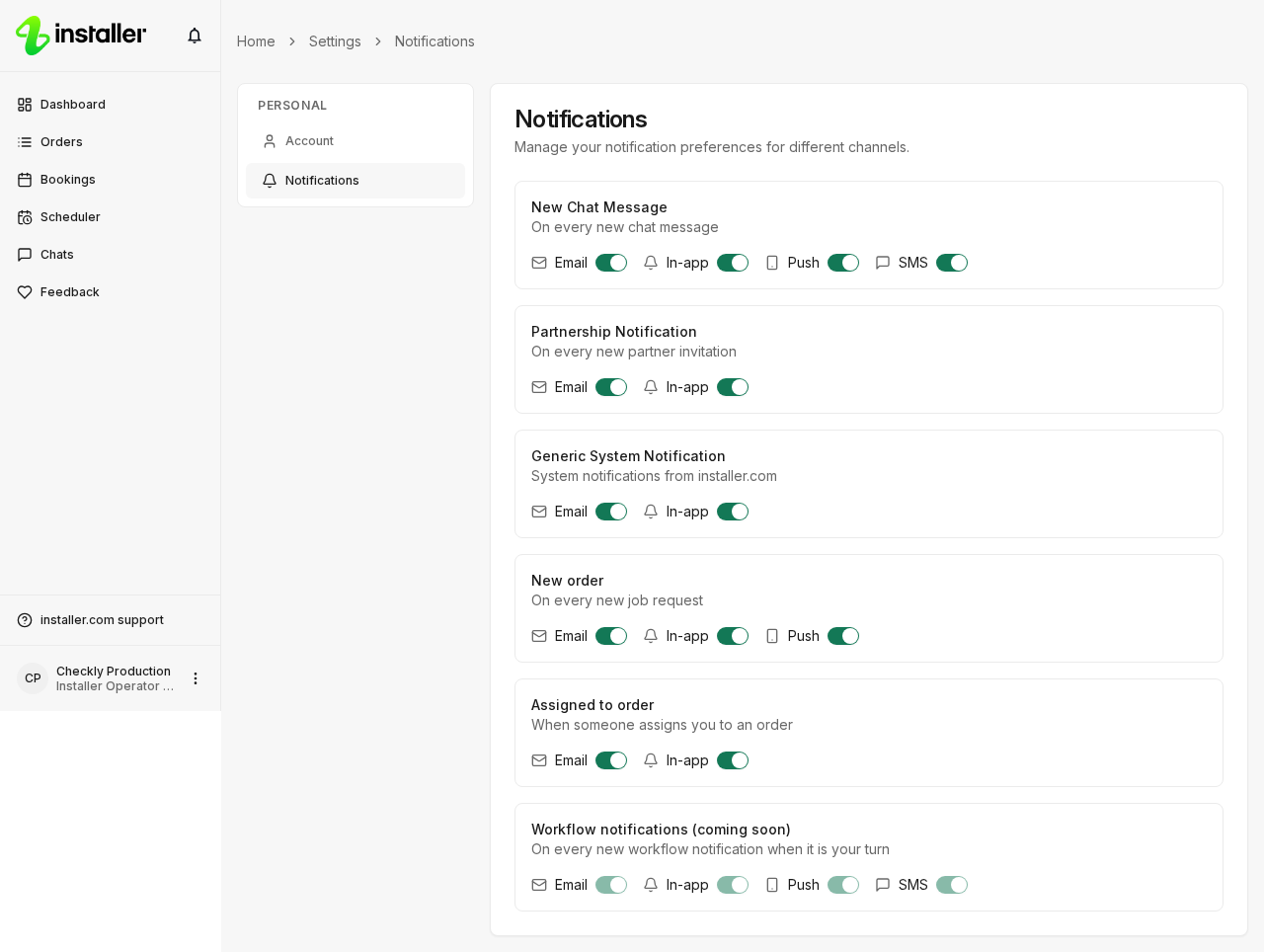Toggle Email for Partnership Notification
Viewport: 1264px width, 952px height.
[x=611, y=387]
